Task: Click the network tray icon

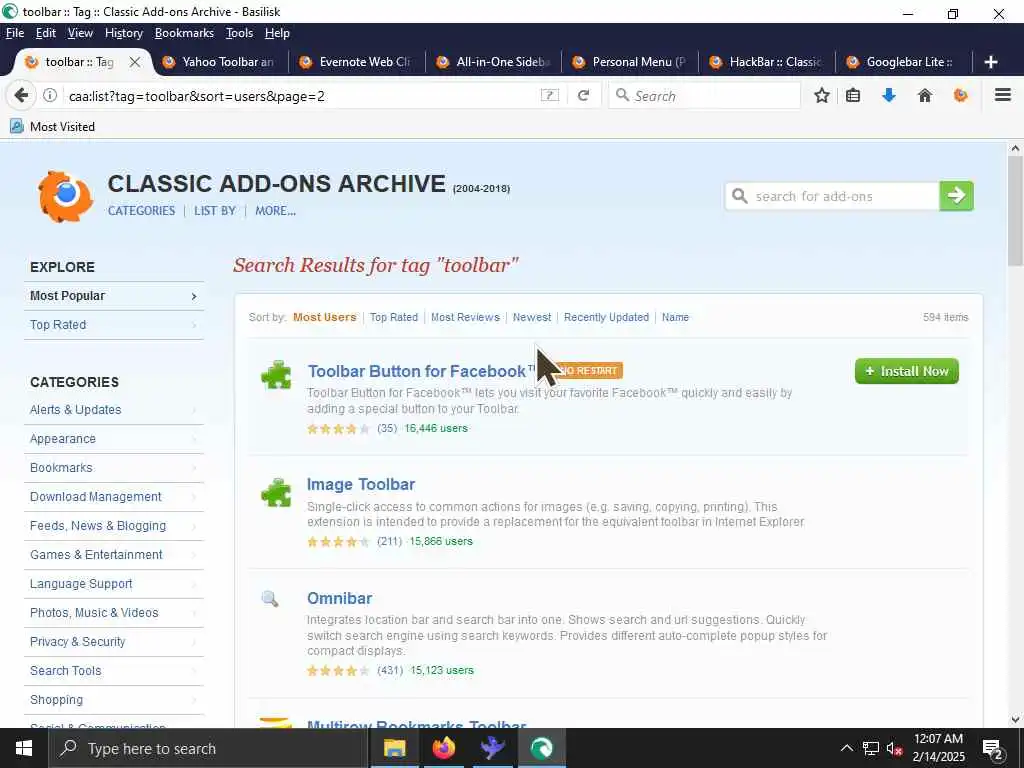Action: point(871,748)
